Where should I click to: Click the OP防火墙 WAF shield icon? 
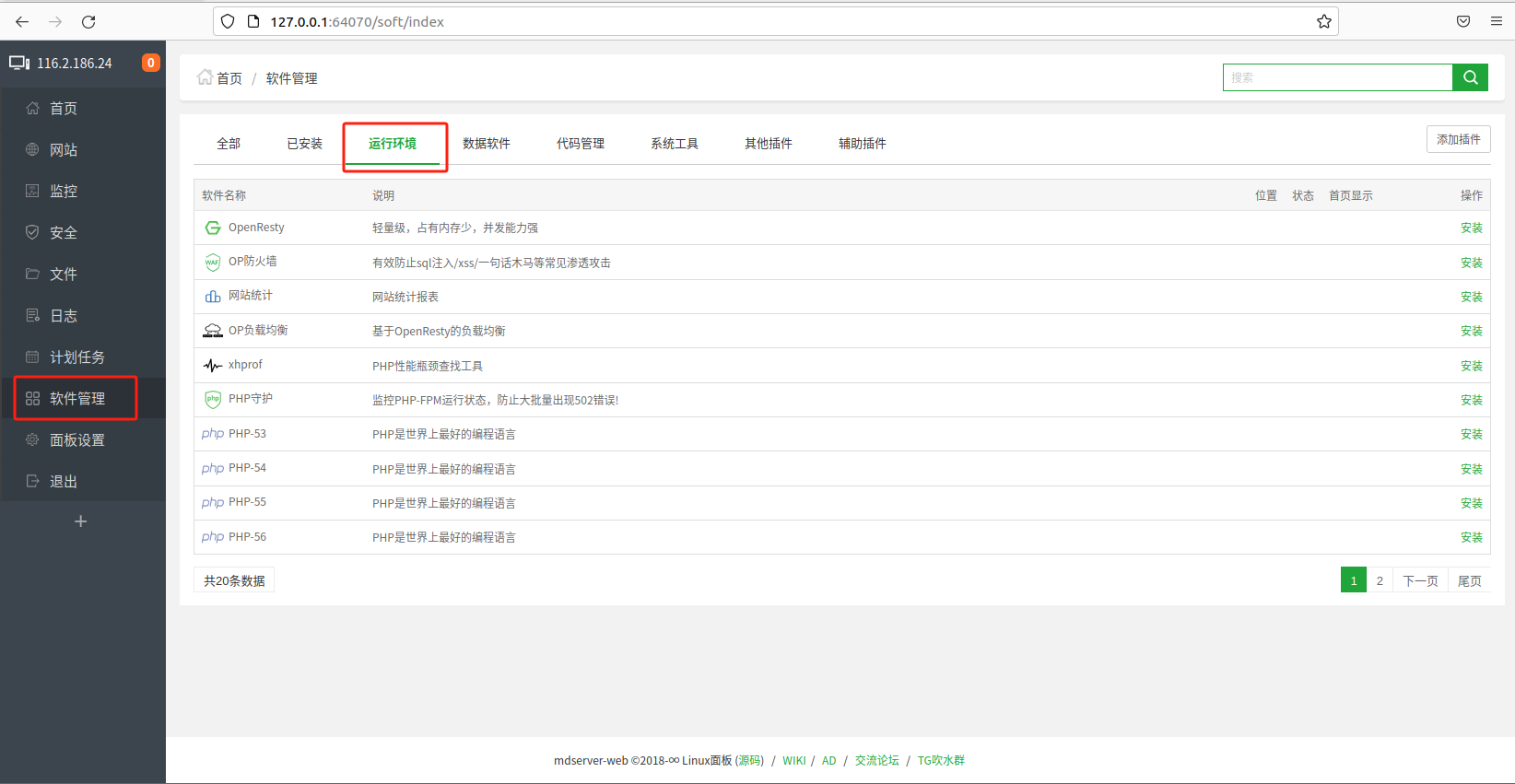point(213,262)
